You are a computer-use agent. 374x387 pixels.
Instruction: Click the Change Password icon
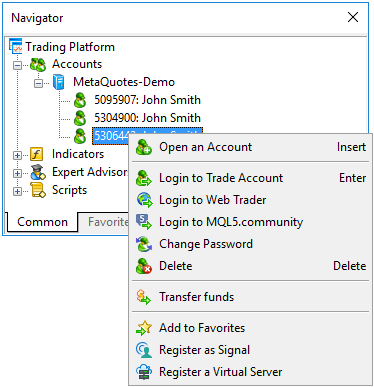coord(144,244)
